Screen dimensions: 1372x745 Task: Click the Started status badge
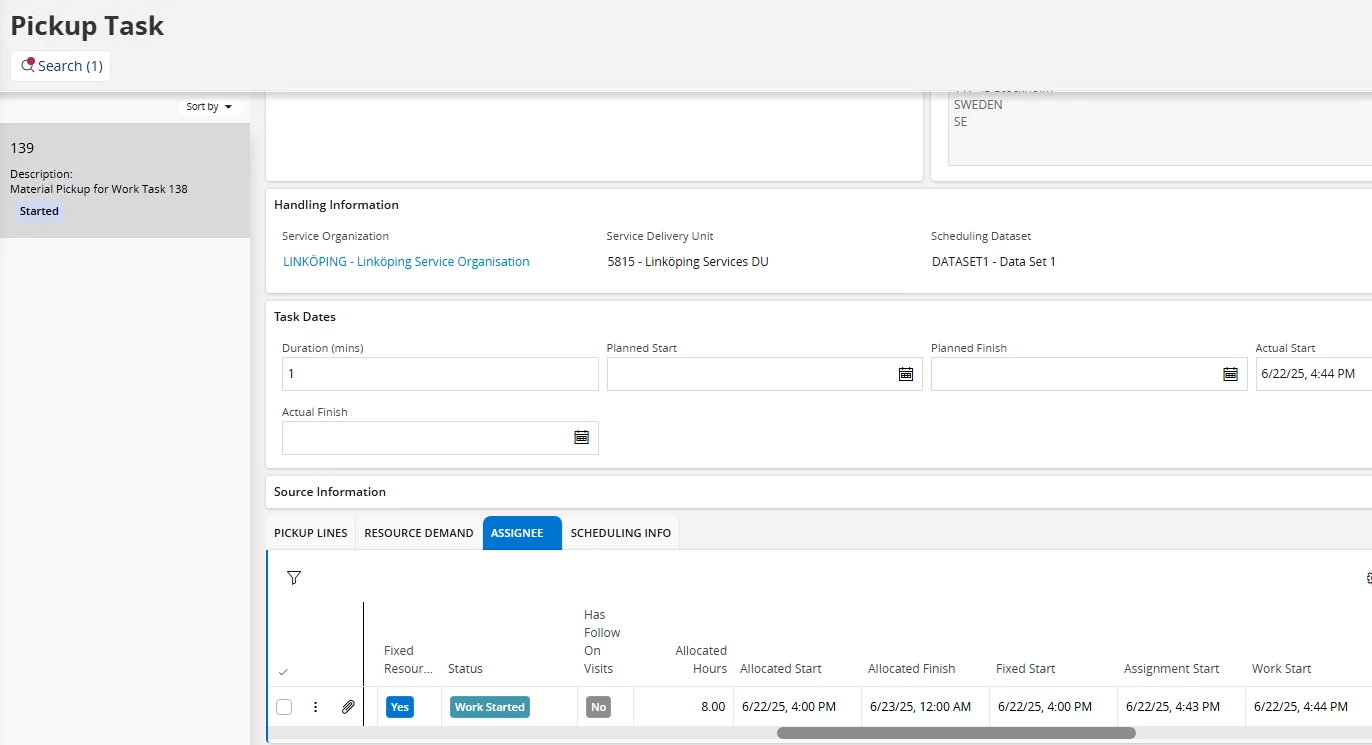coord(39,211)
